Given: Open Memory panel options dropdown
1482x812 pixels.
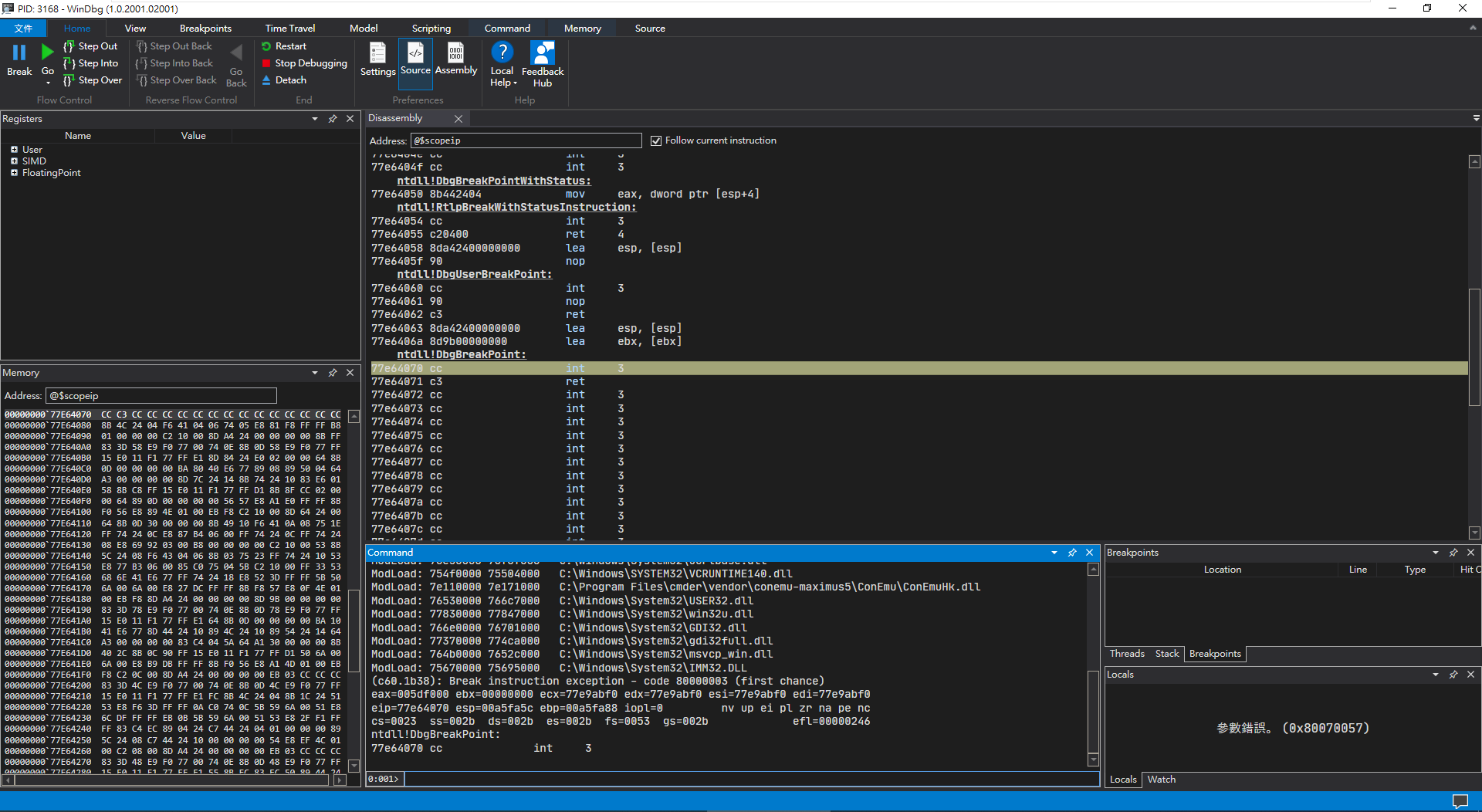Looking at the screenshot, I should tap(315, 373).
